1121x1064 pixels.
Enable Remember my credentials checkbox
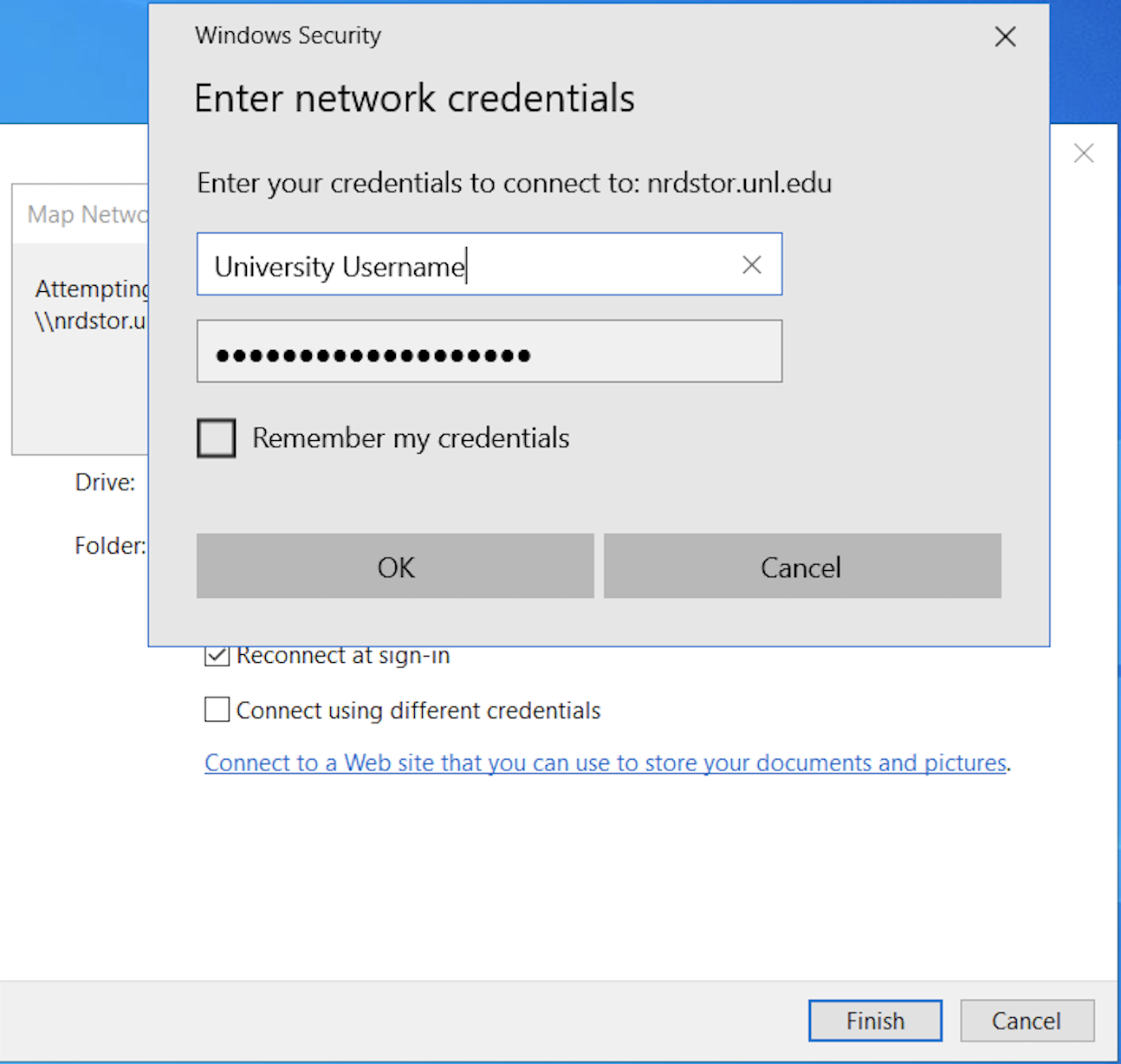[x=217, y=438]
